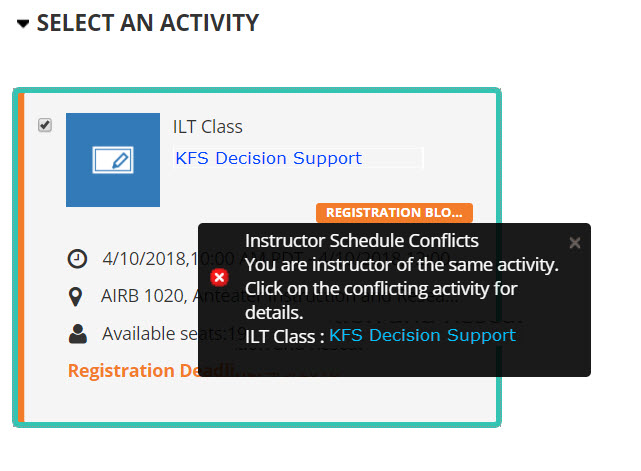Click the ILT Class label text
Image resolution: width=641 pixels, height=471 pixels.
pos(208,127)
